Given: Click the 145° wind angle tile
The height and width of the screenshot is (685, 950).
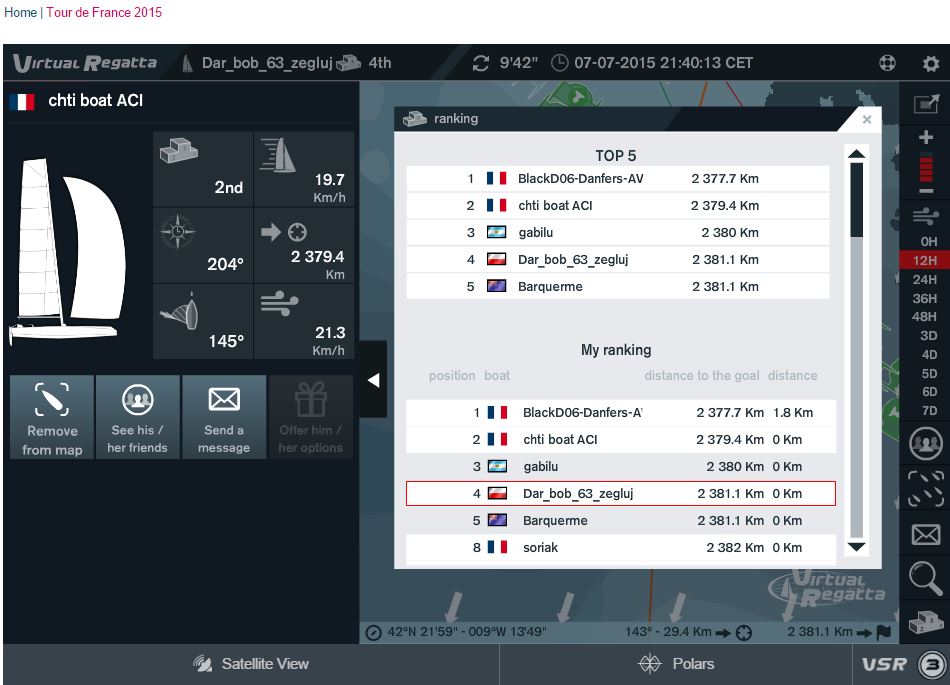Looking at the screenshot, I should (x=203, y=322).
